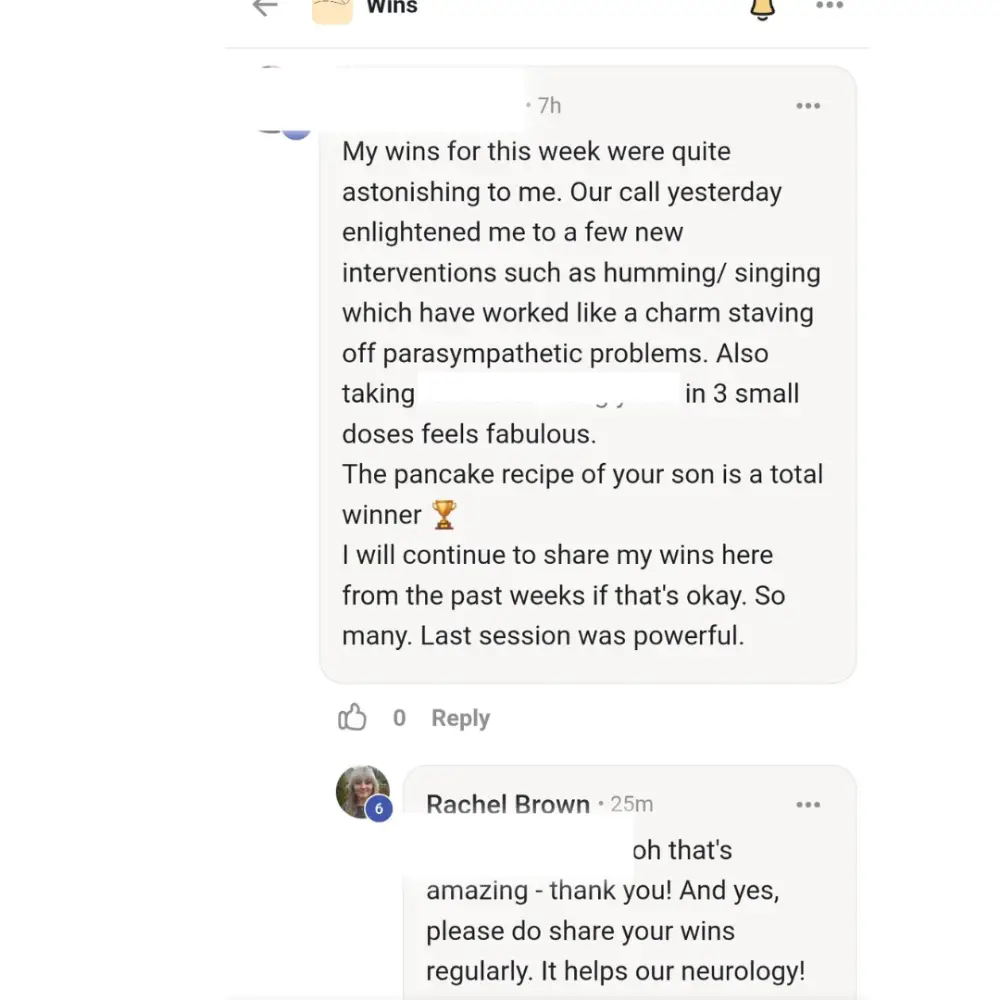This screenshot has width=1000, height=1000.
Task: Open more options on the 7h post
Action: [x=808, y=106]
